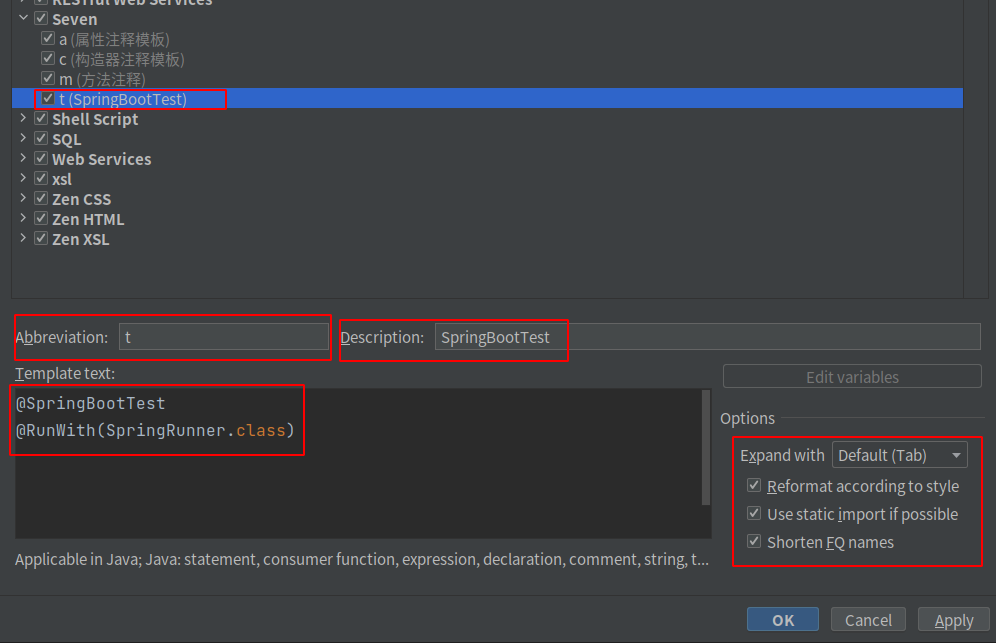Select the Zen XSL group row
Screen dimensions: 996x643
pyautogui.click(x=487, y=240)
